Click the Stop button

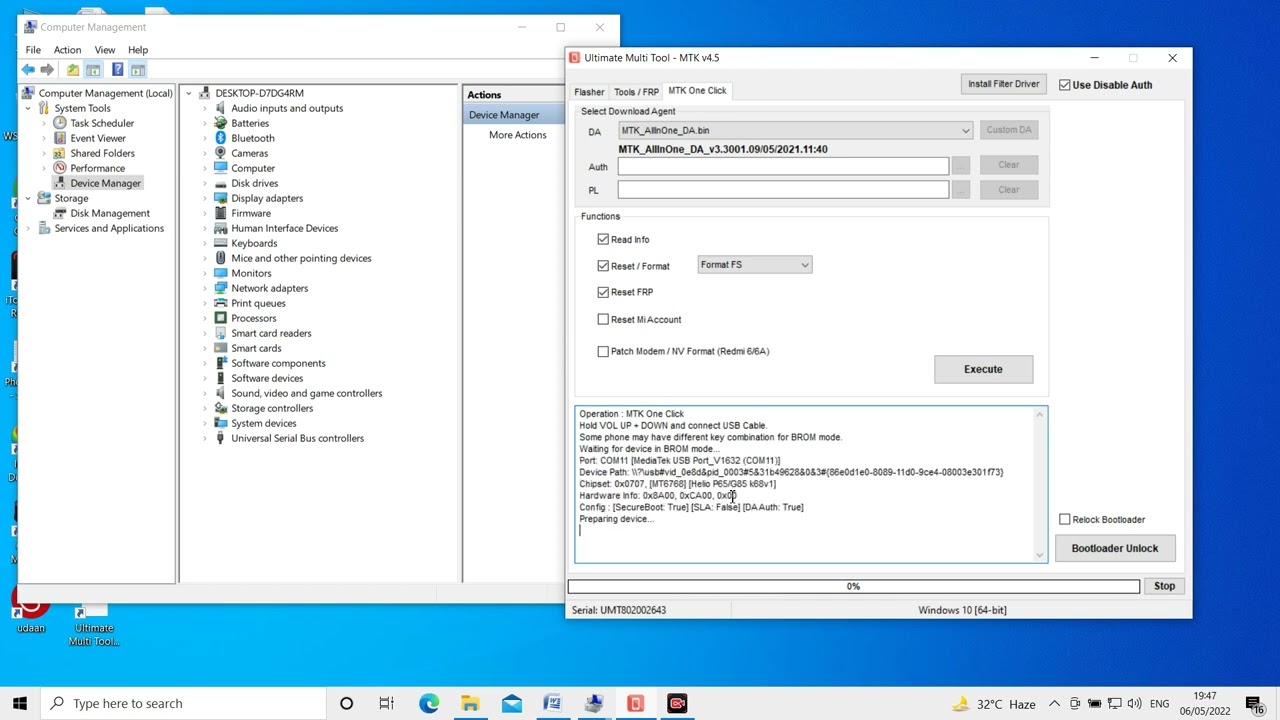coord(1164,586)
